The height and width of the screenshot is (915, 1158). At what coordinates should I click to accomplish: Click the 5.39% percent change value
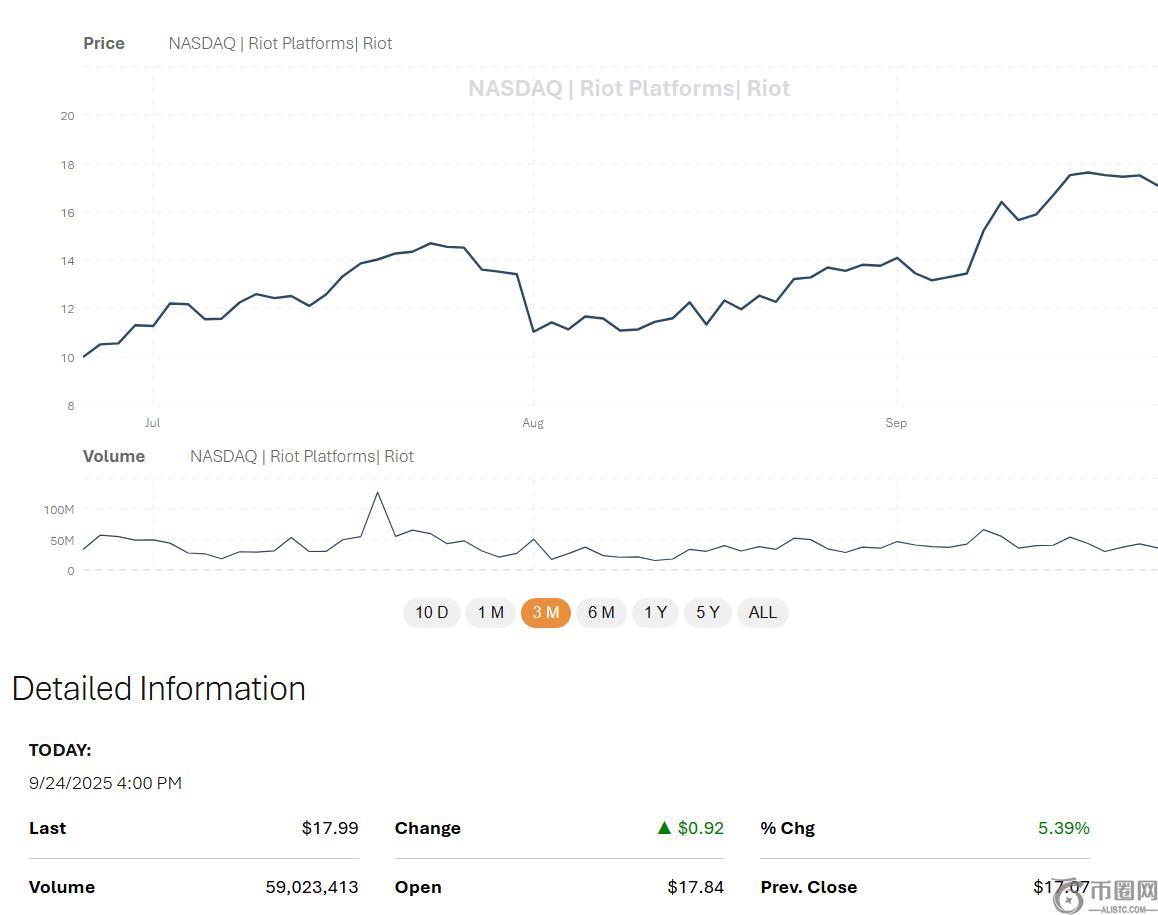1063,828
